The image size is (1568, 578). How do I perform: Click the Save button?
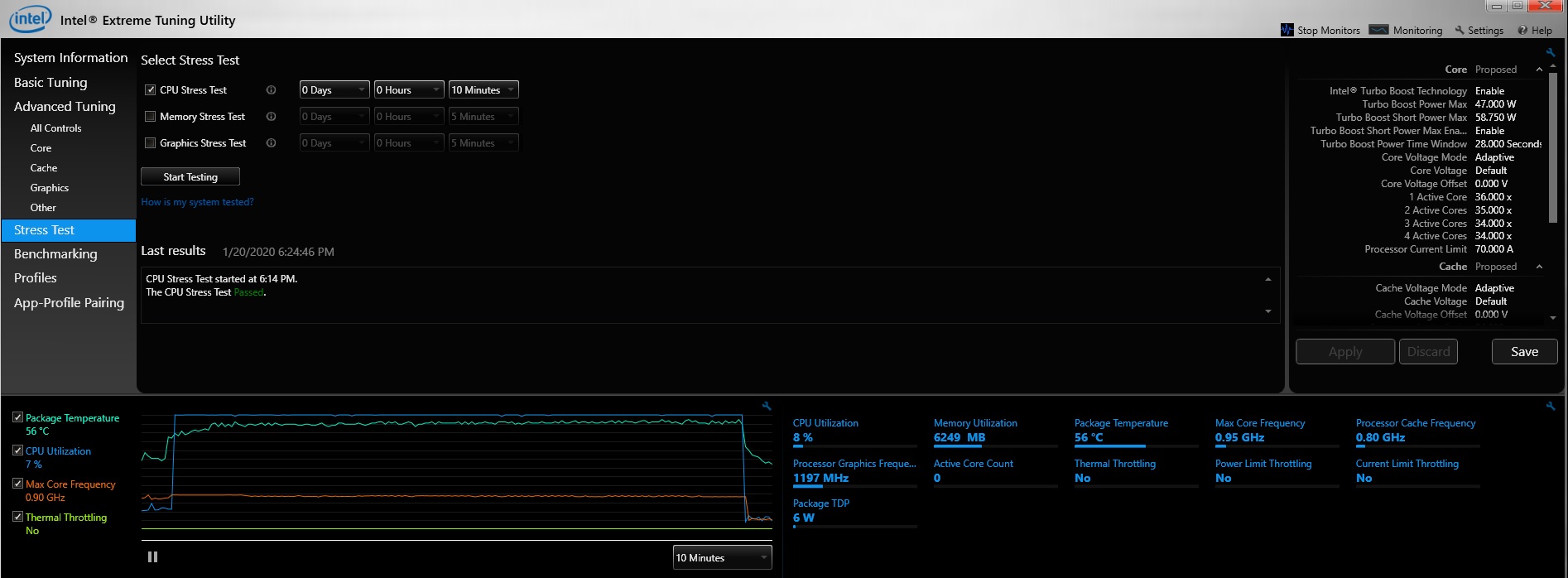coord(1524,352)
